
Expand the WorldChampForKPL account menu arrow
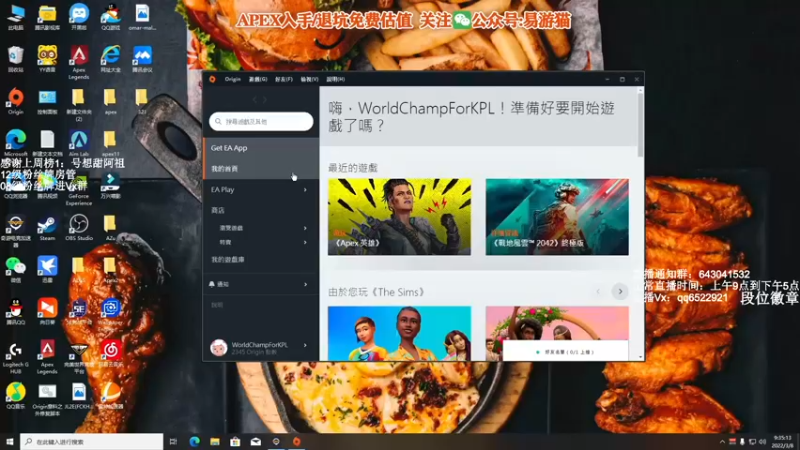tap(305, 345)
